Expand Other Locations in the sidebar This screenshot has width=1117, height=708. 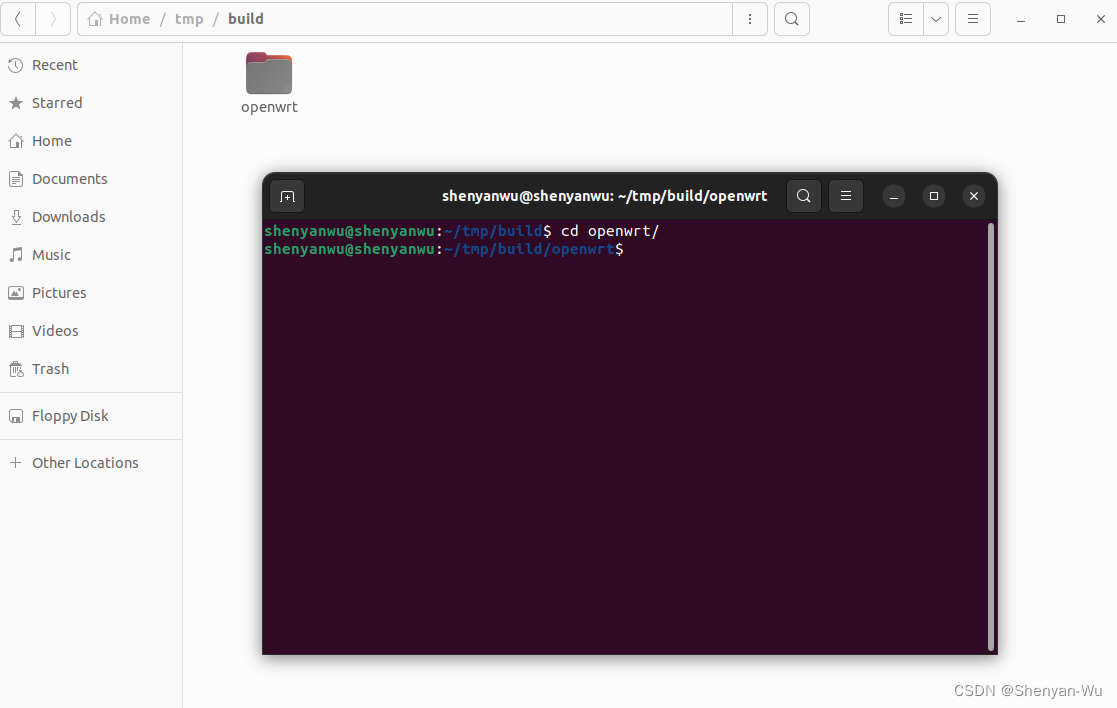[85, 462]
